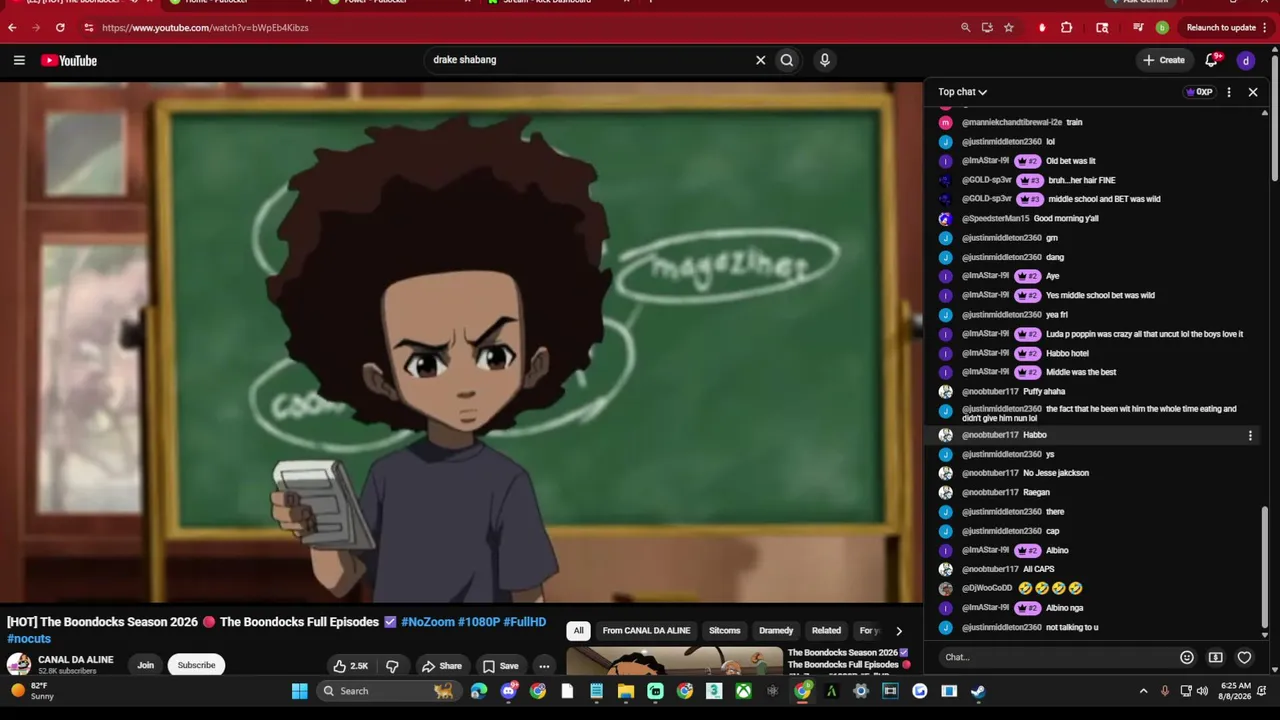
Task: Open Discord from the taskbar
Action: click(x=508, y=691)
